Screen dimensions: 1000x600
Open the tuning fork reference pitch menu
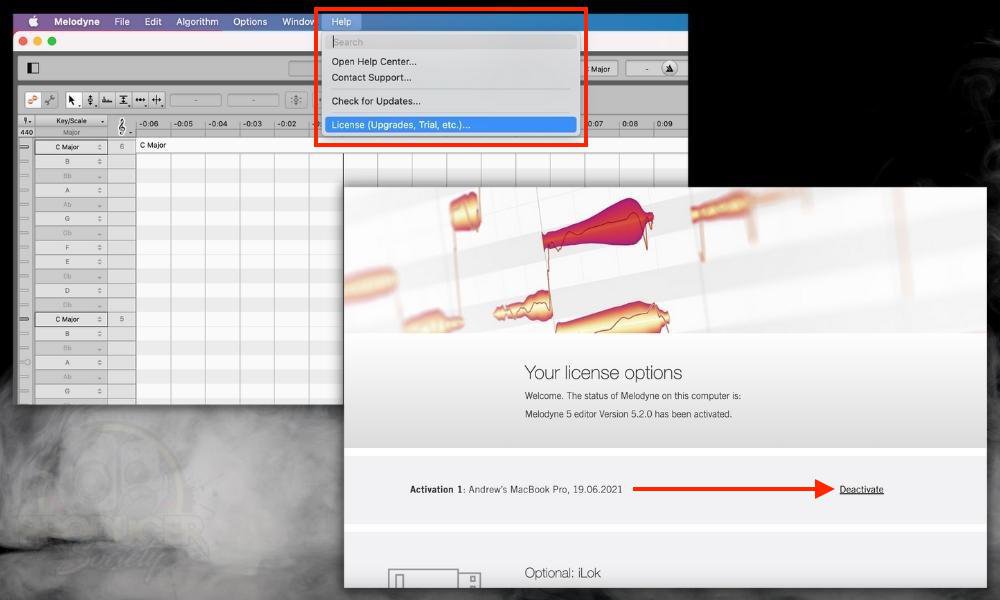pos(27,121)
